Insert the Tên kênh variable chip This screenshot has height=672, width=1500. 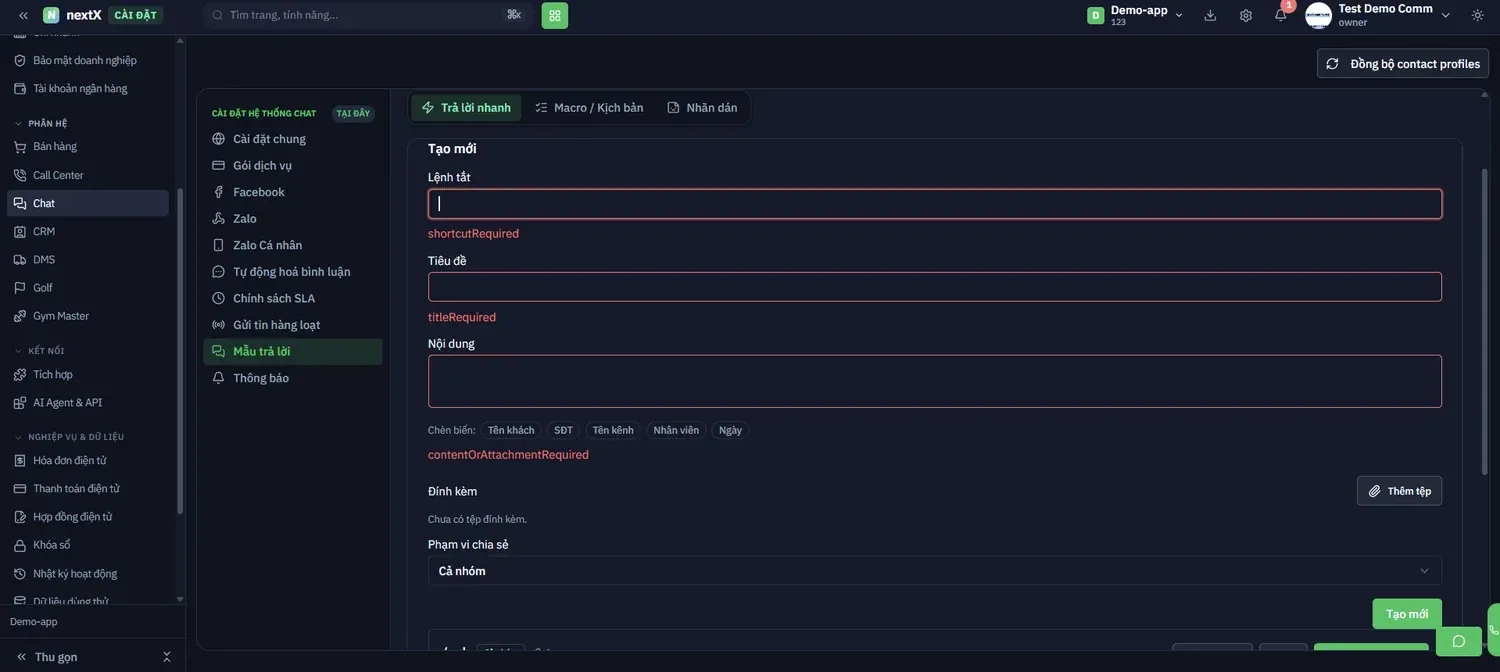613,430
